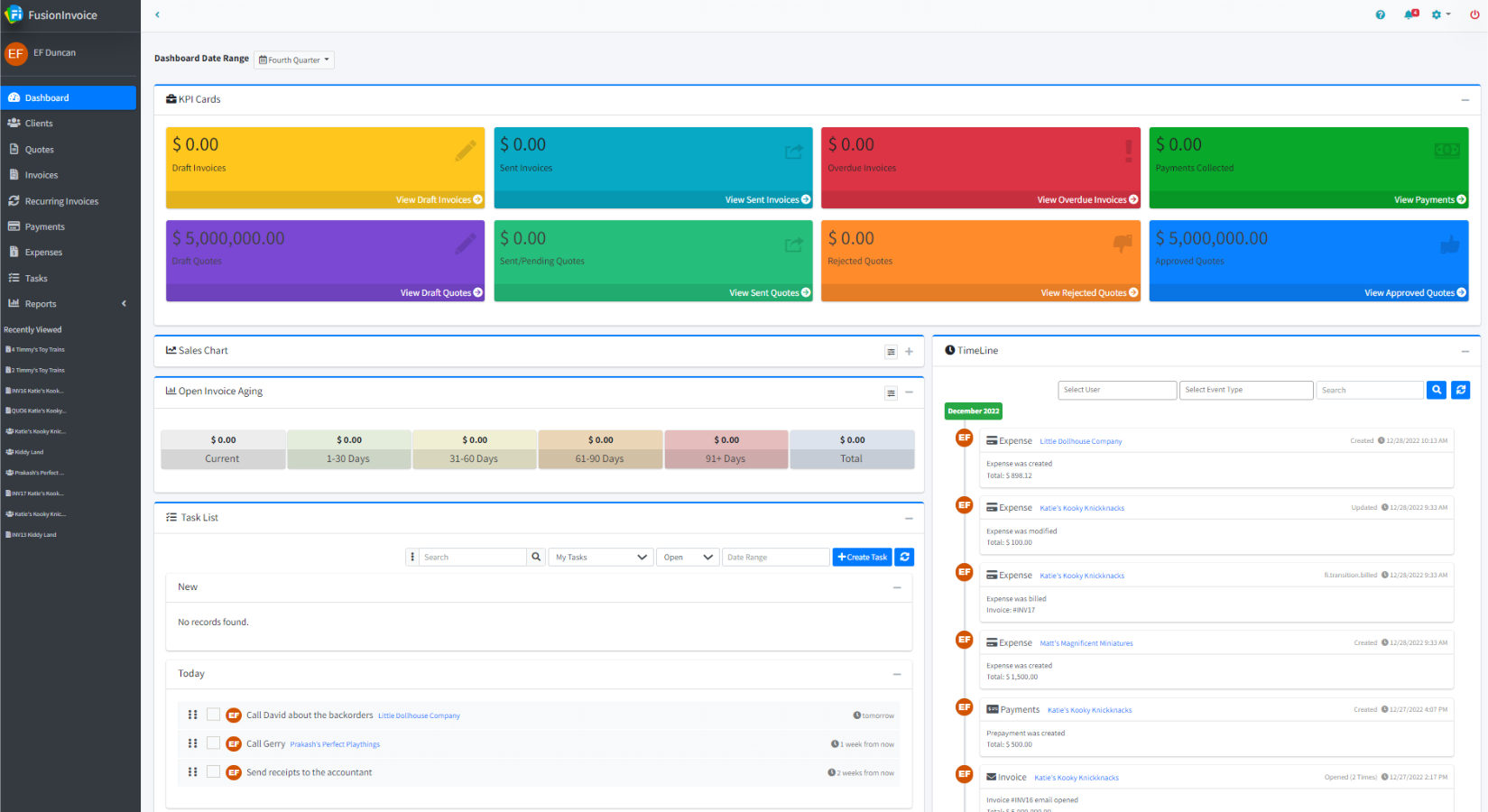Expand the Sales Chart panel
This screenshot has width=1488, height=812.
[909, 352]
